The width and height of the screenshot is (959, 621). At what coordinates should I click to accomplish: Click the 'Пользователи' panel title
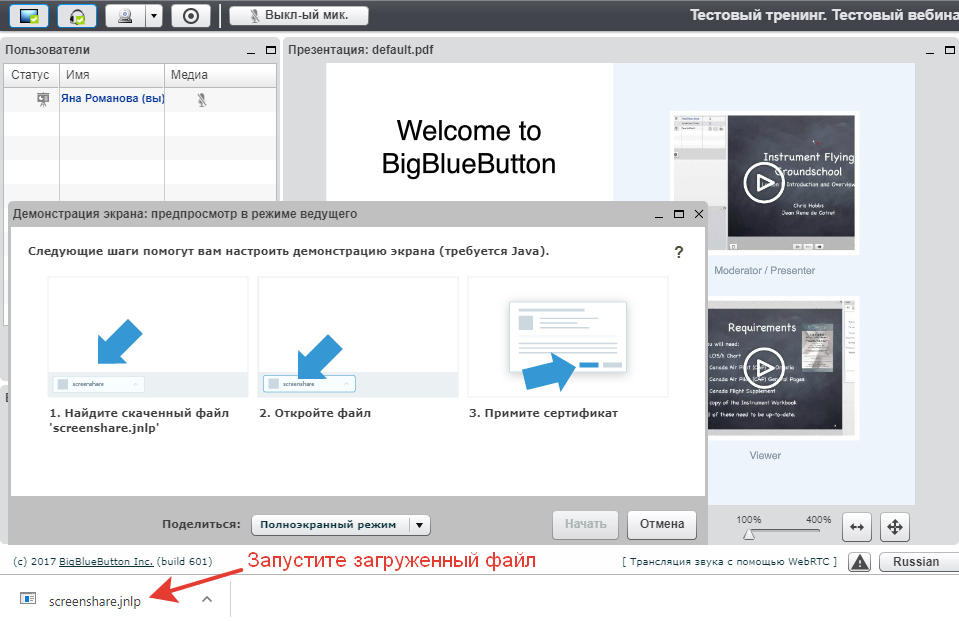[47, 50]
